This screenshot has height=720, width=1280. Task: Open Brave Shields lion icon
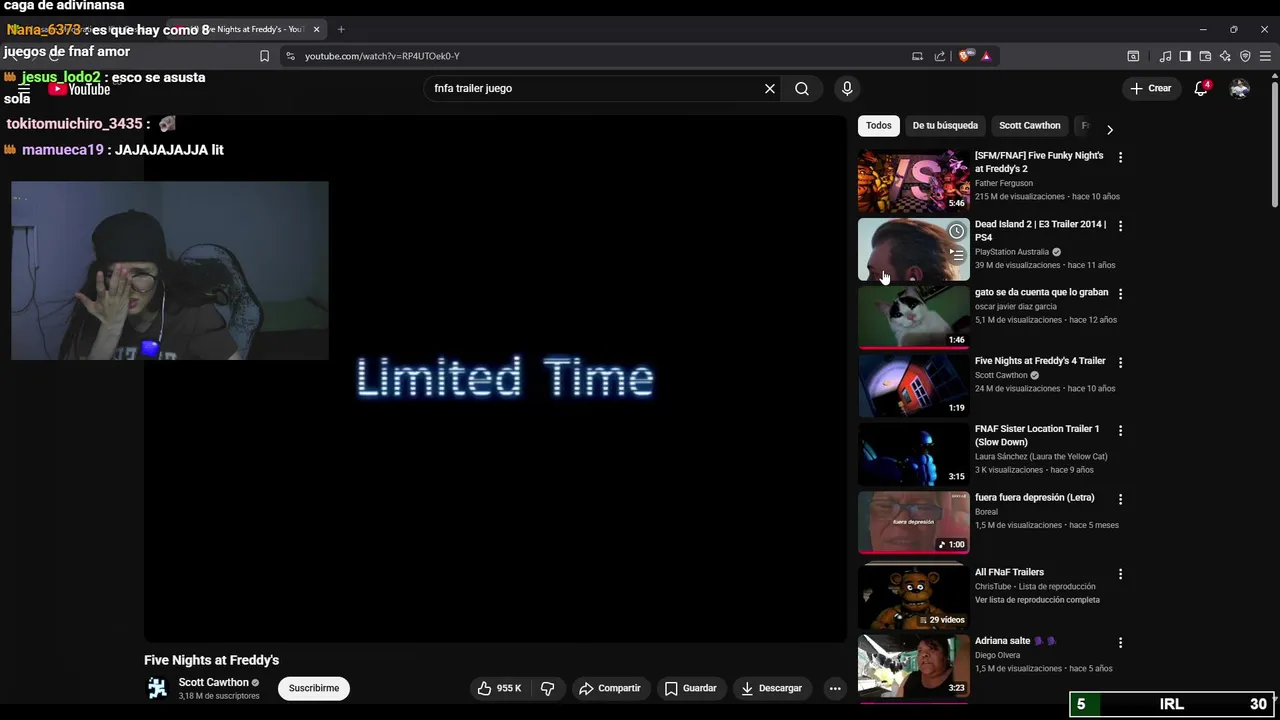(966, 56)
